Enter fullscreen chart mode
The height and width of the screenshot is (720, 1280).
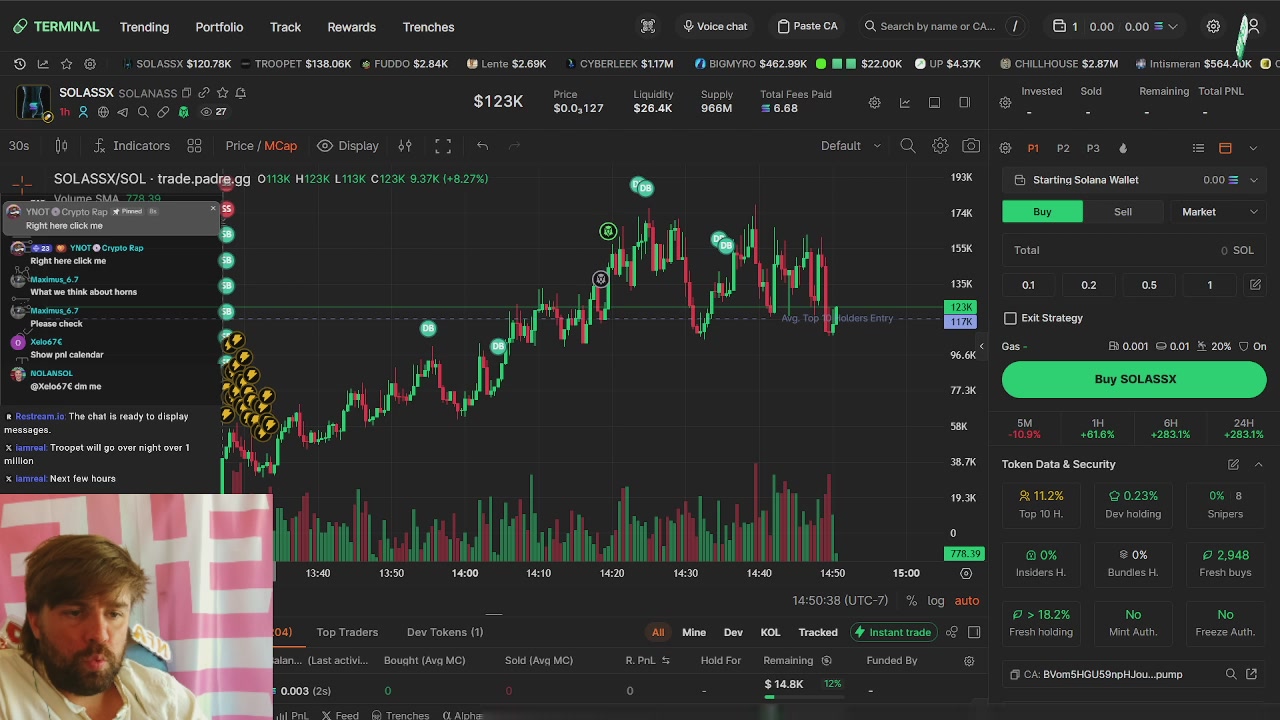[x=443, y=146]
